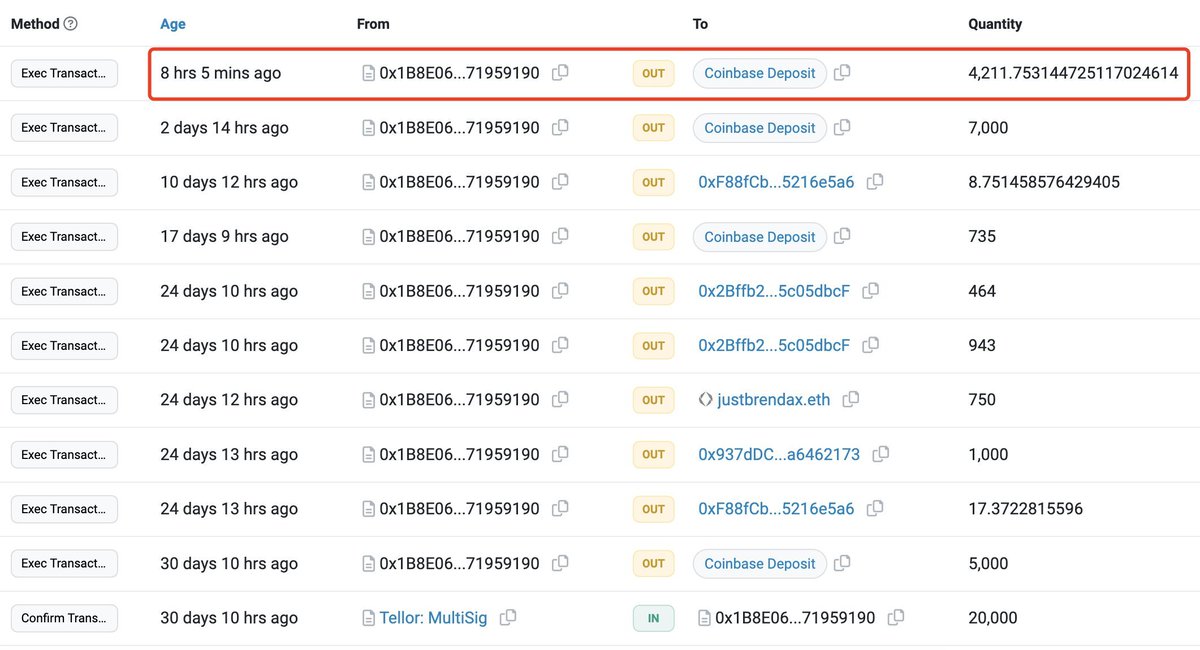Open the Tellor: MultiSig link

tap(433, 618)
